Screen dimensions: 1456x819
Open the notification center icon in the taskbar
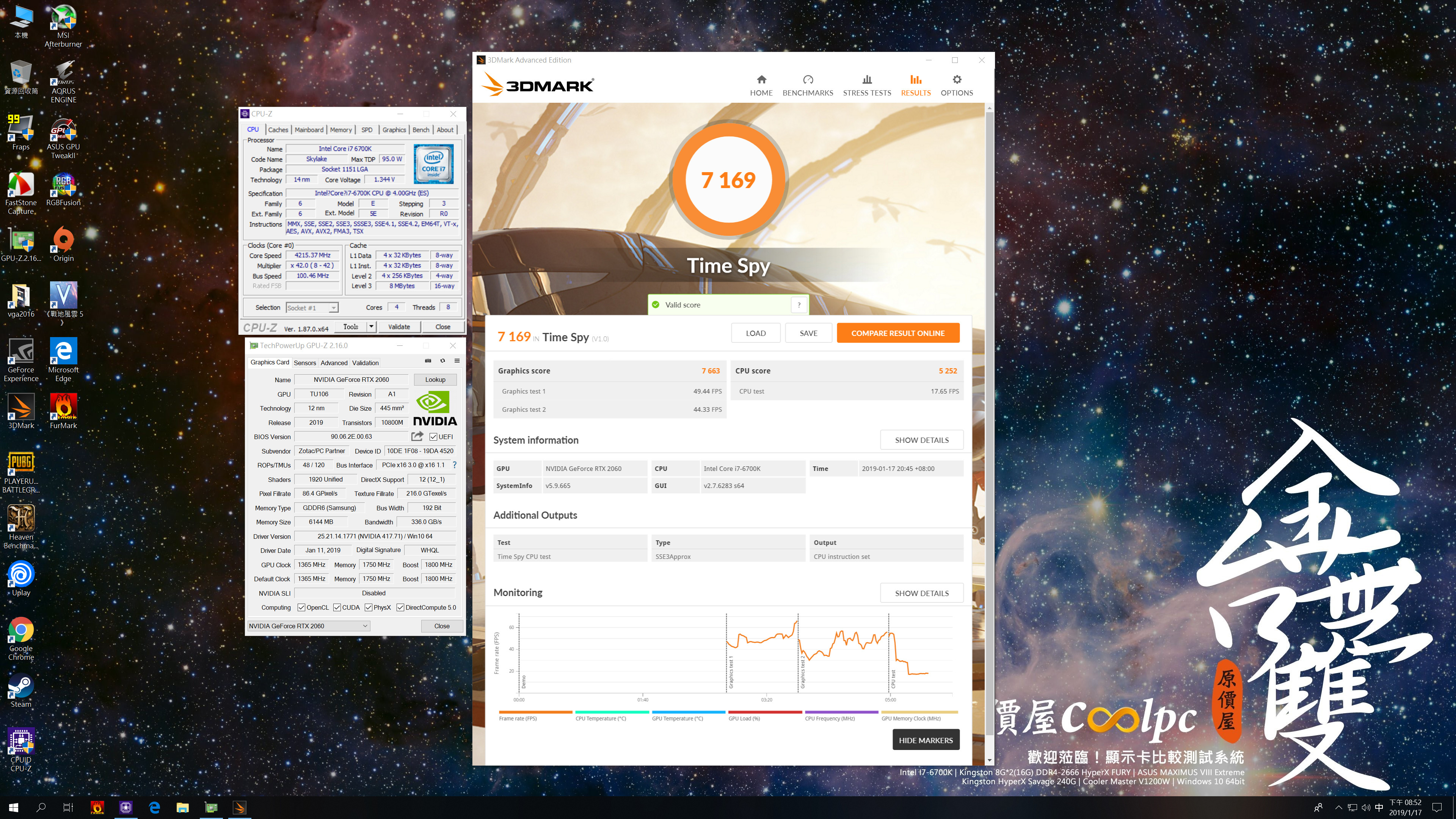1437,808
